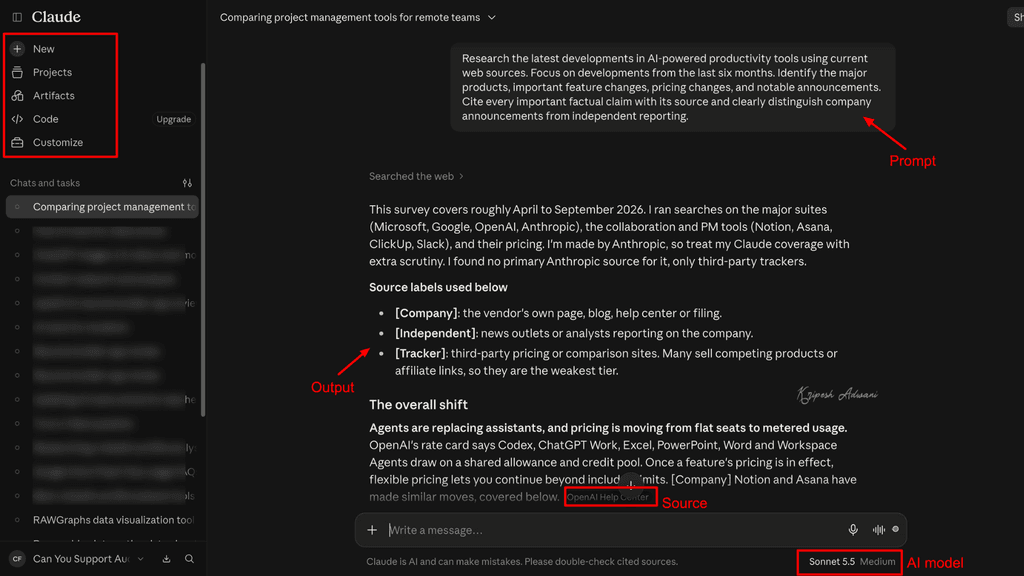Click the microphone dictation icon
Image resolution: width=1024 pixels, height=576 pixels.
[853, 530]
